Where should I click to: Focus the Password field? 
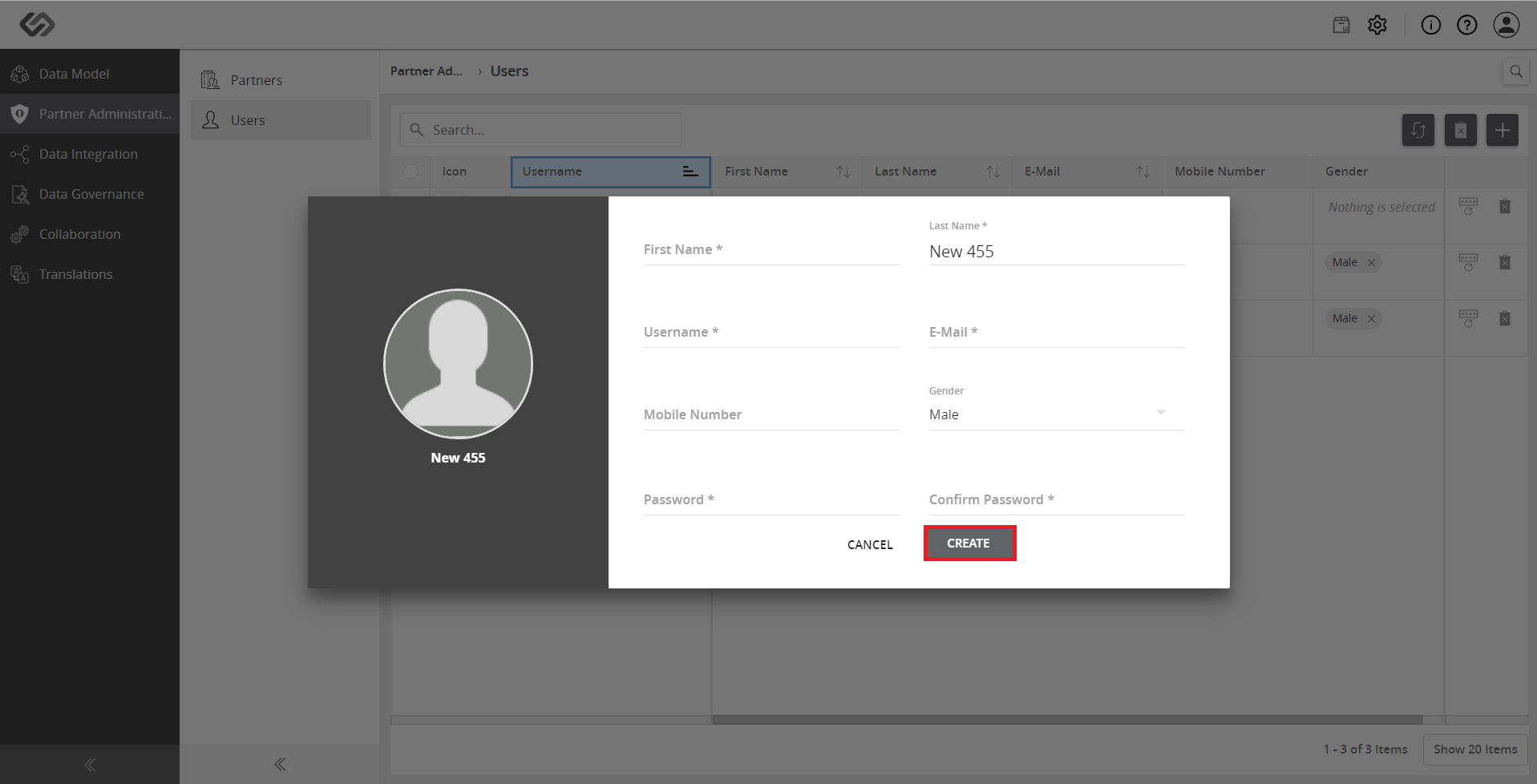pyautogui.click(x=771, y=499)
